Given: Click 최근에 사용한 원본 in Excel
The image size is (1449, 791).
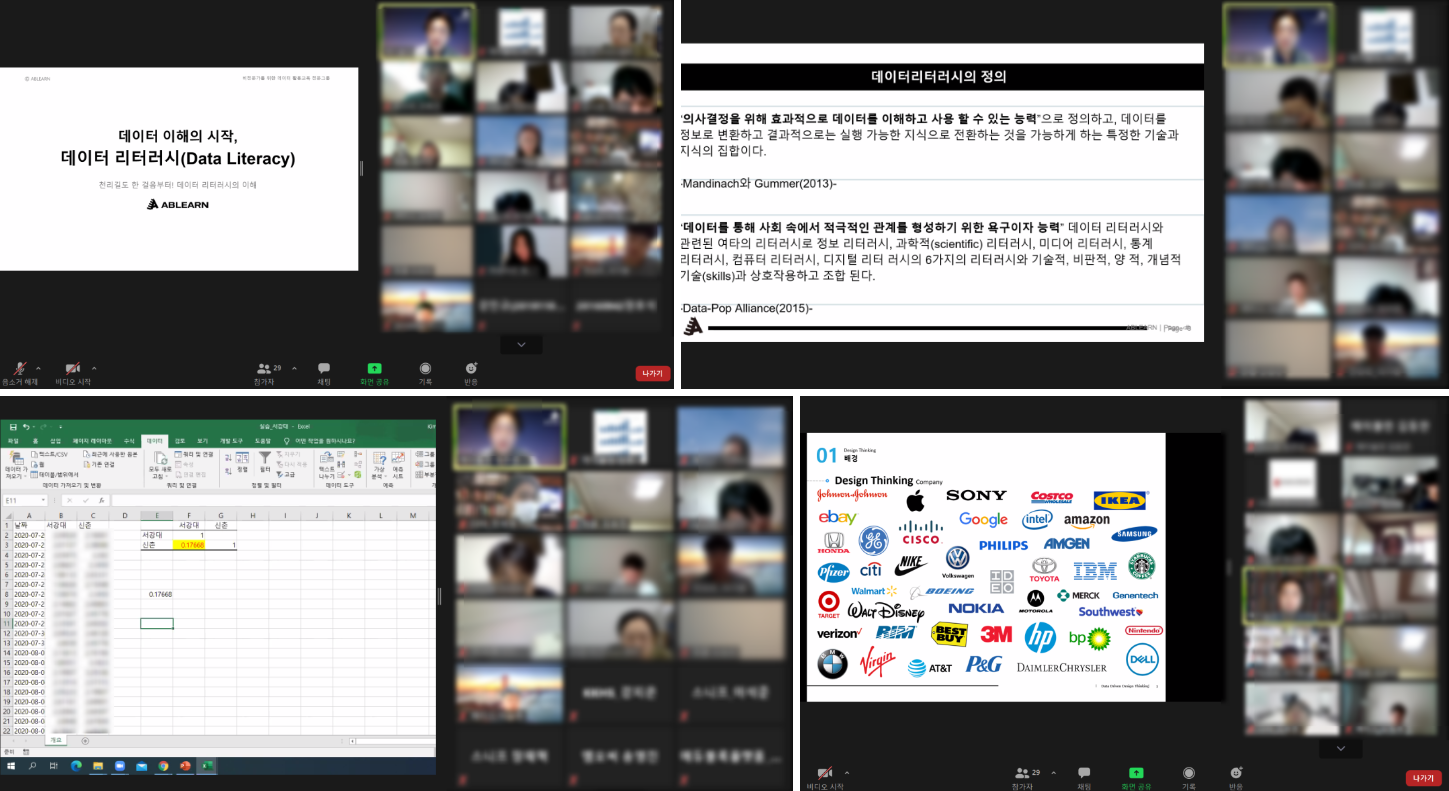Looking at the screenshot, I should click(110, 454).
